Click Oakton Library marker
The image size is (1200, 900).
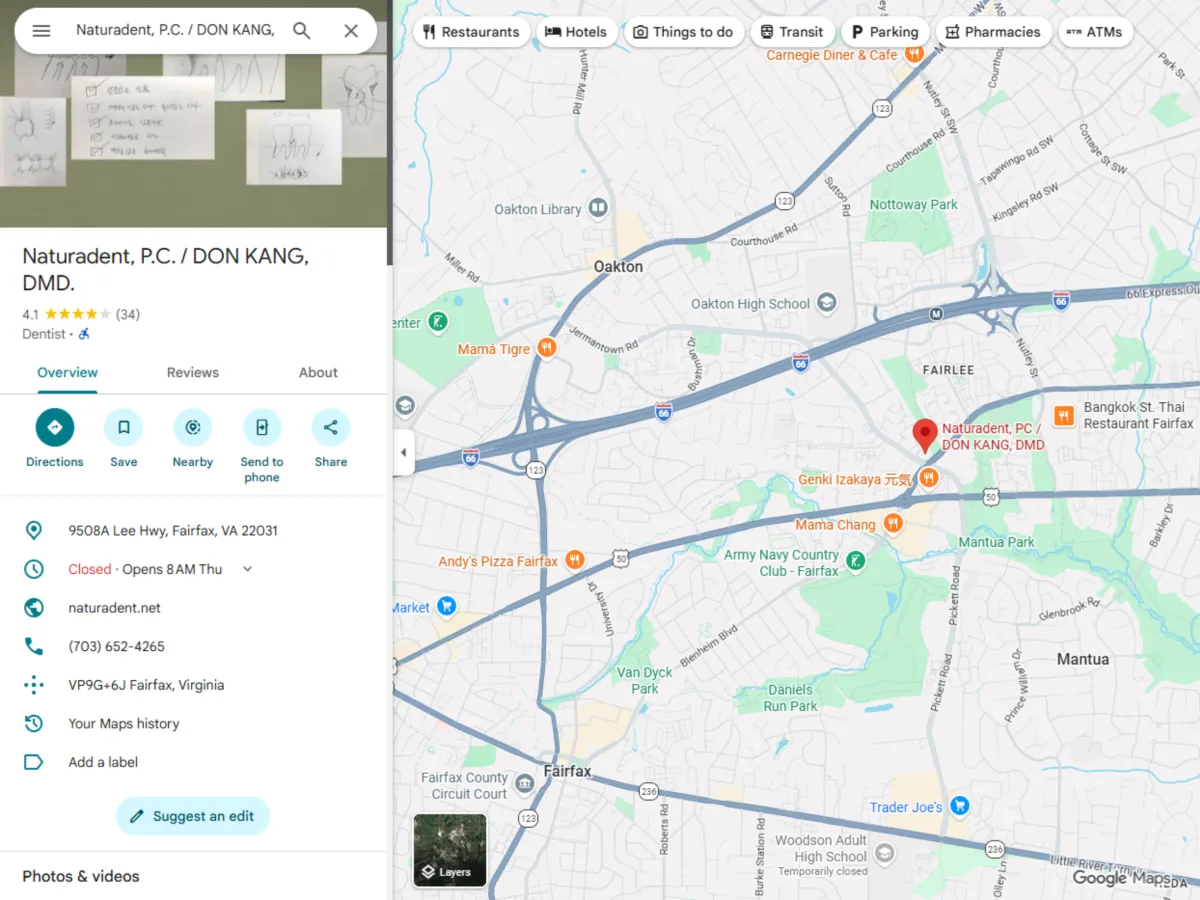click(x=598, y=208)
